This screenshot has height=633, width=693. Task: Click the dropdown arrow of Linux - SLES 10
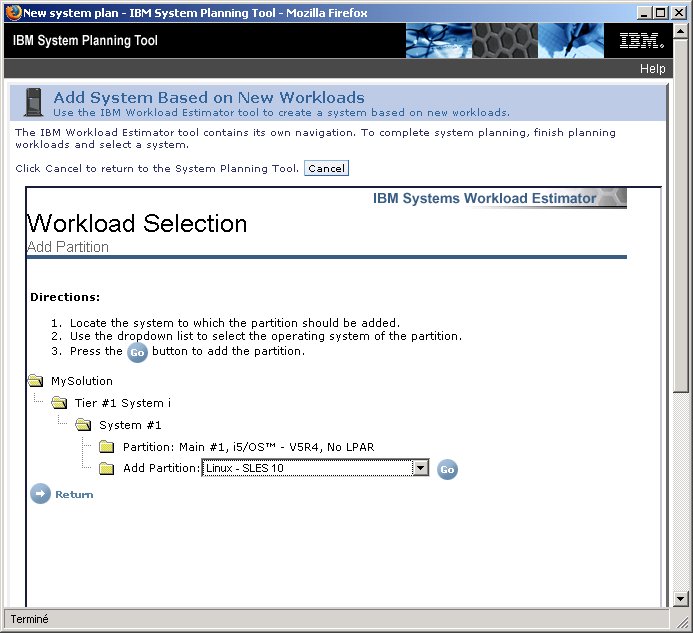tap(420, 468)
